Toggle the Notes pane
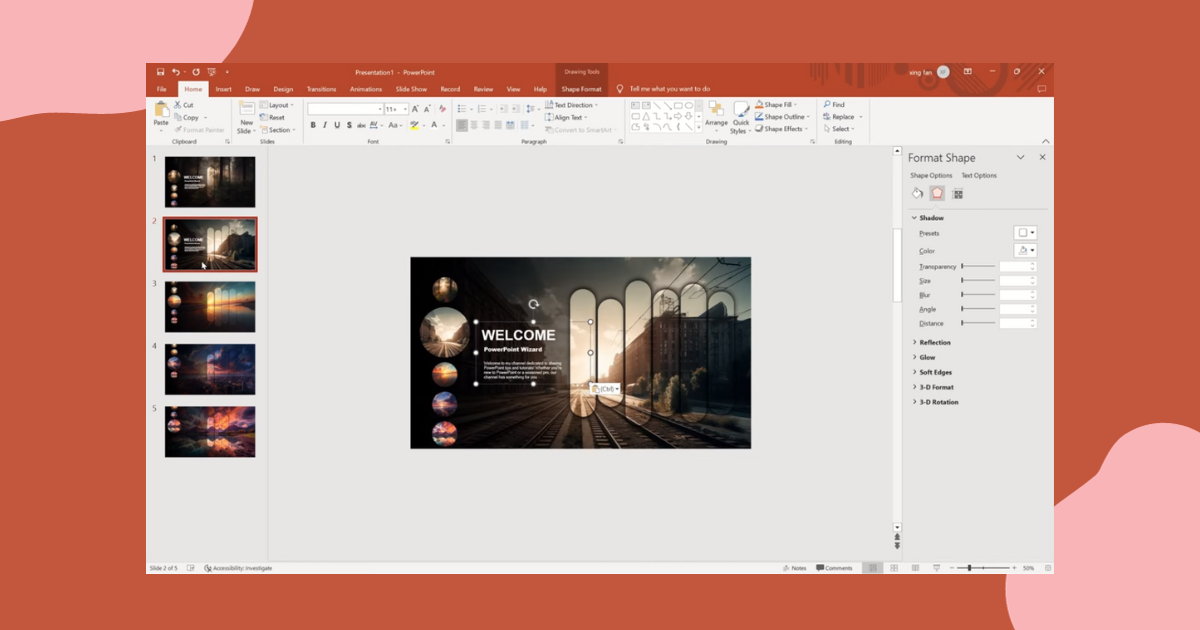1200x630 pixels. click(x=794, y=568)
